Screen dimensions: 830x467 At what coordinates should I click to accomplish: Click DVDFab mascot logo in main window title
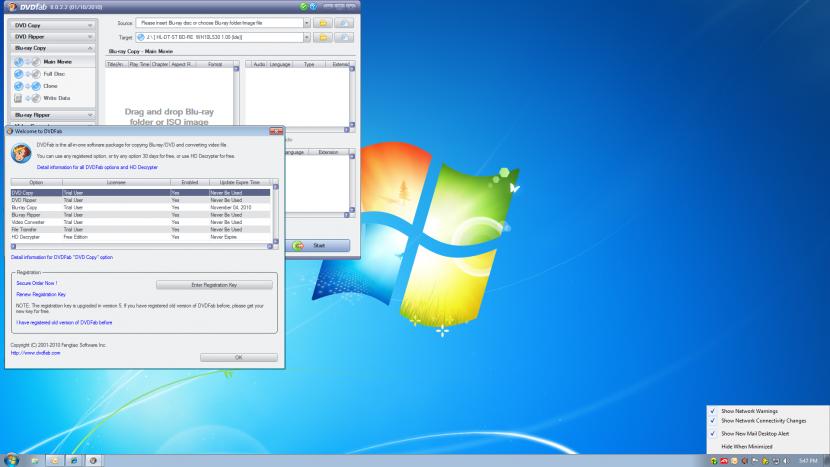(x=12, y=7)
